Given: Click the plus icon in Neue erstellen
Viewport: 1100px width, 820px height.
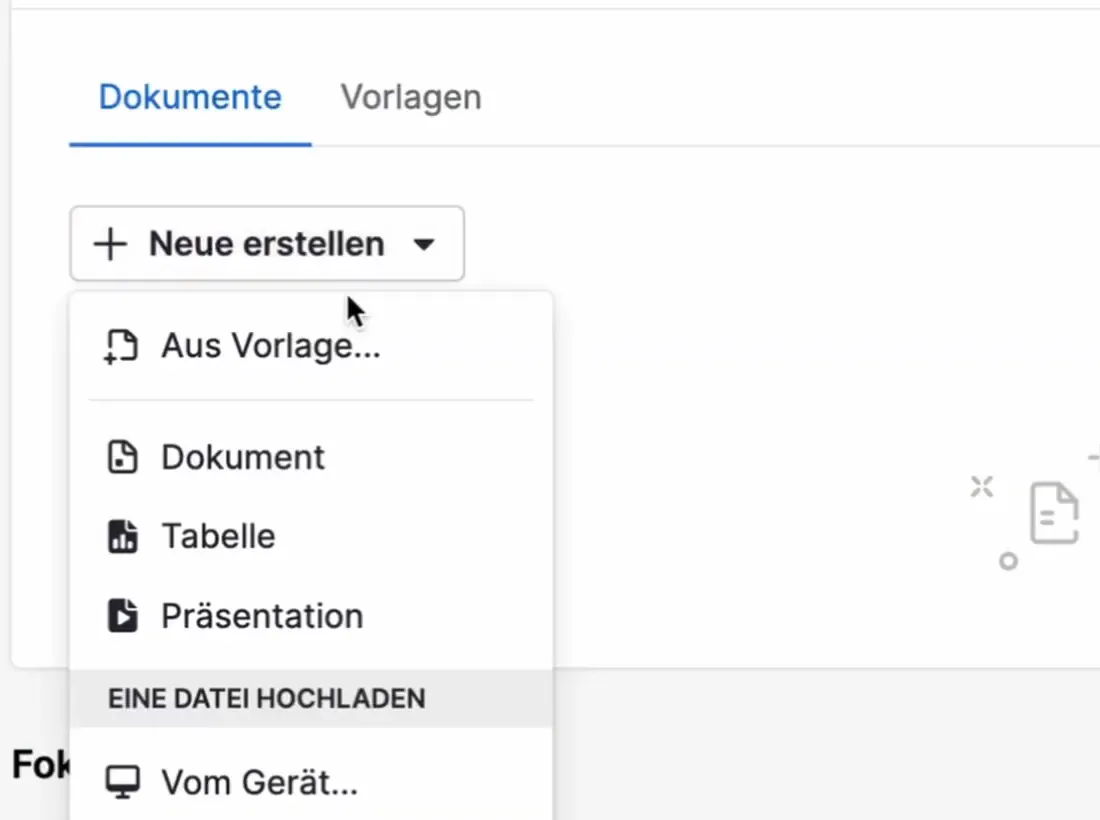Looking at the screenshot, I should click(110, 244).
